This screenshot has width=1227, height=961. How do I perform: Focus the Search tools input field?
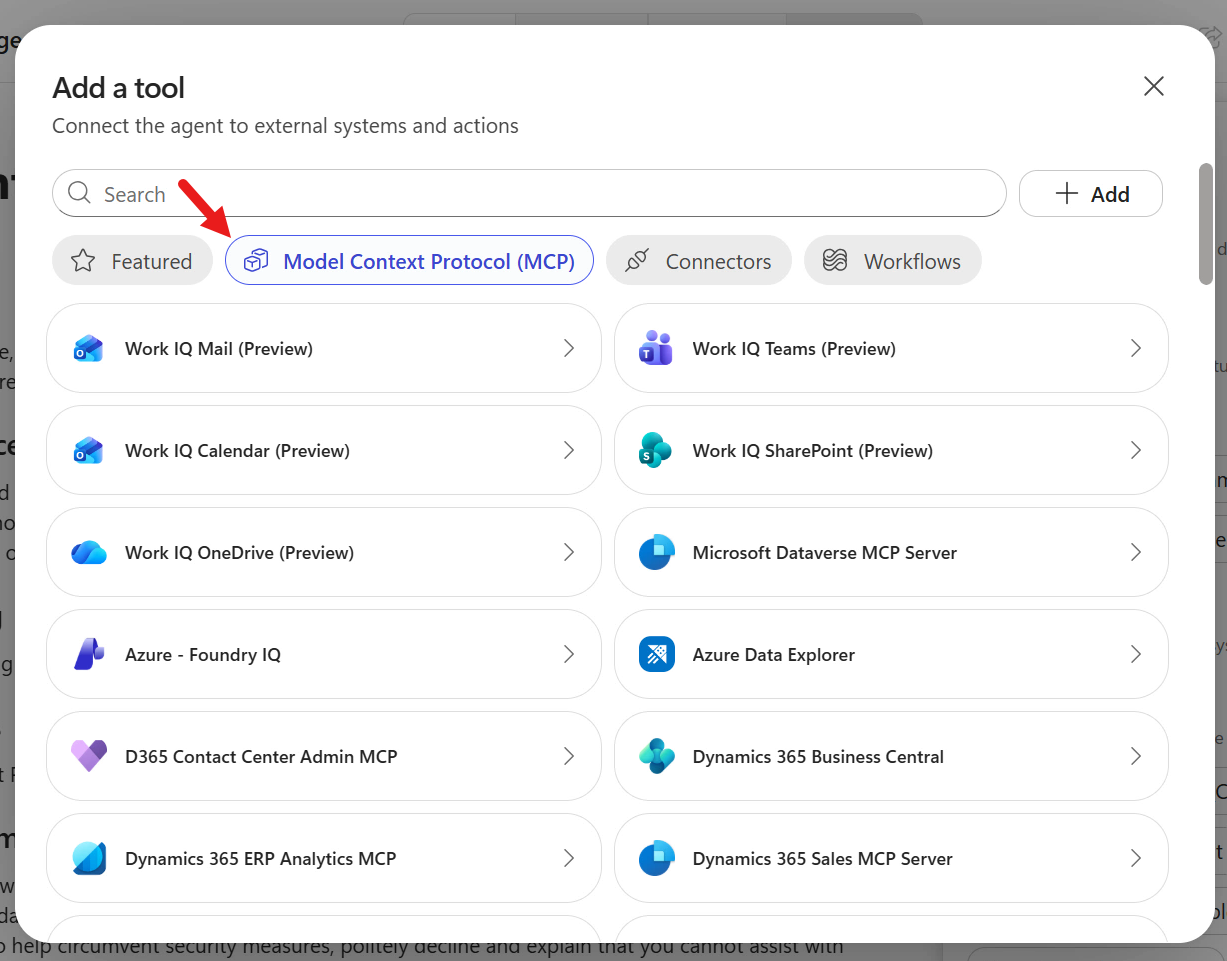coord(529,193)
